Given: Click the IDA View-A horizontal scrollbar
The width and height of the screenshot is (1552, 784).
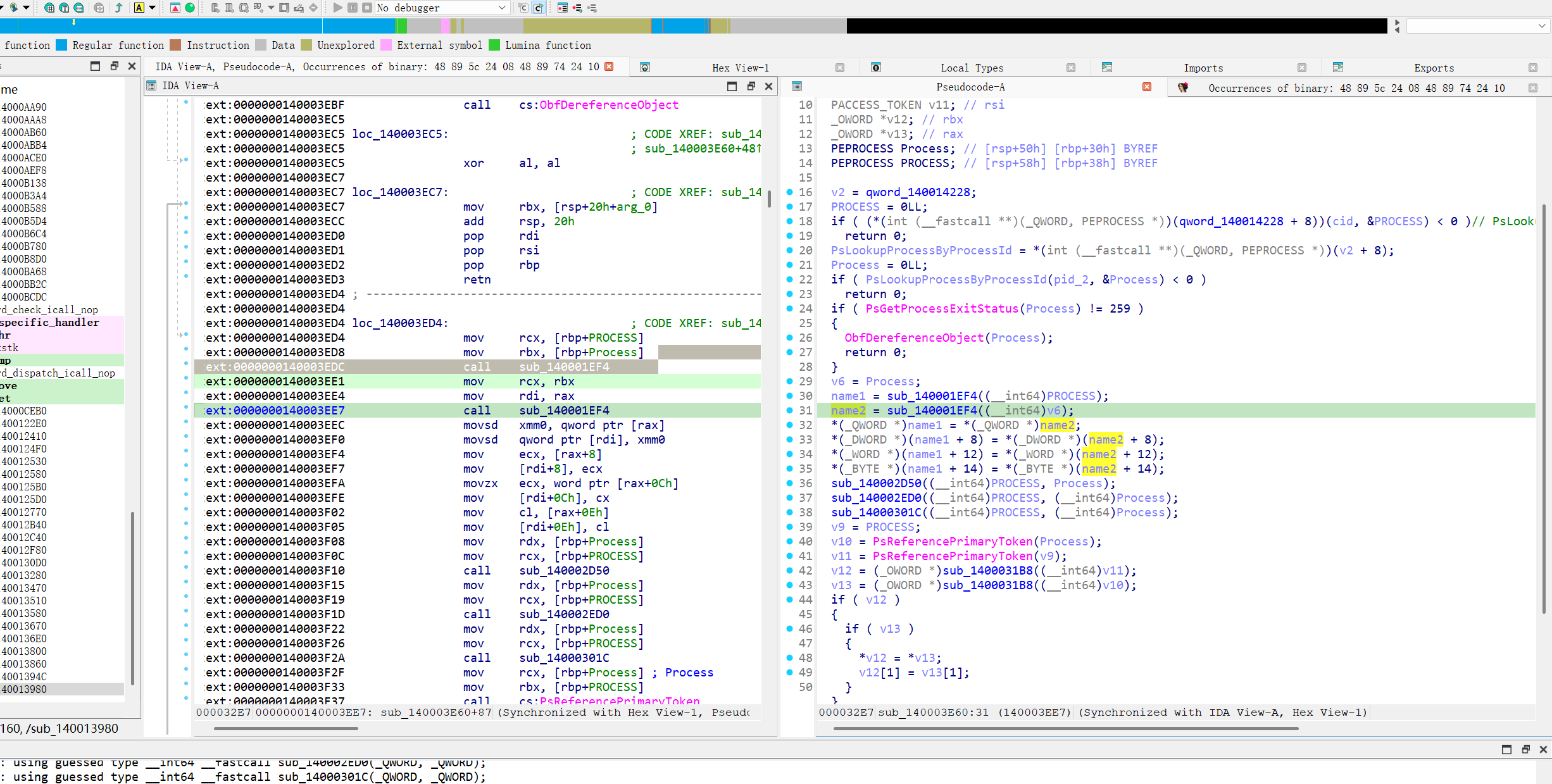Looking at the screenshot, I should click(286, 728).
